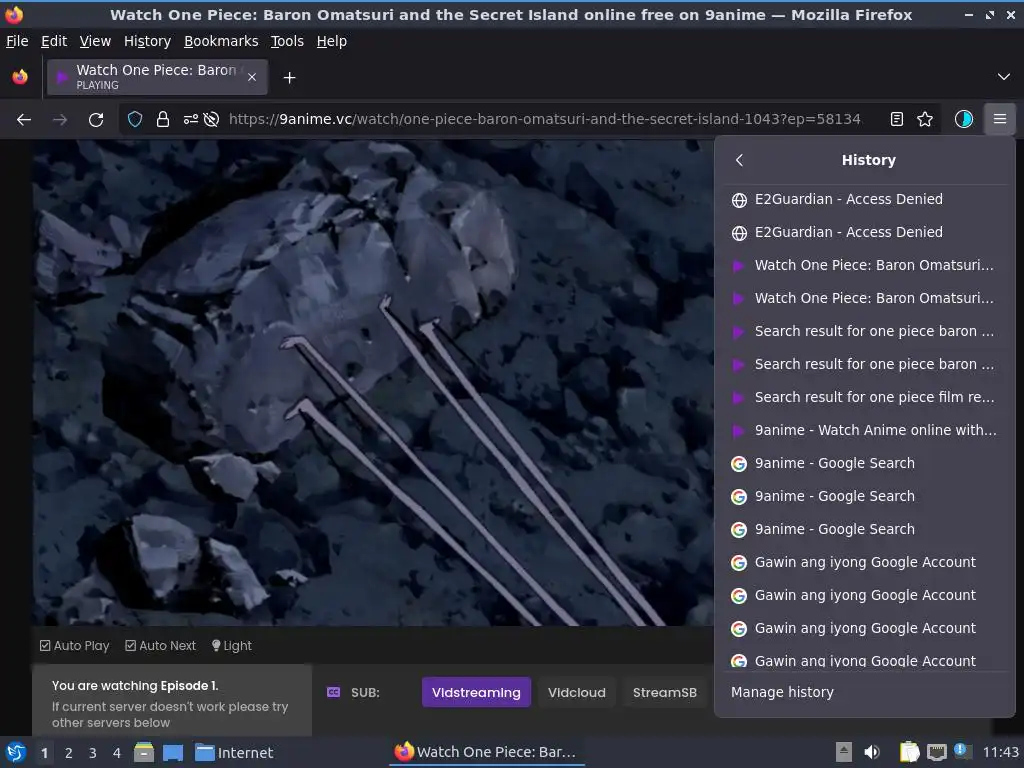The height and width of the screenshot is (768, 1024).
Task: Open '9anime - Watch Anime online with...' history entry
Action: [x=865, y=430]
